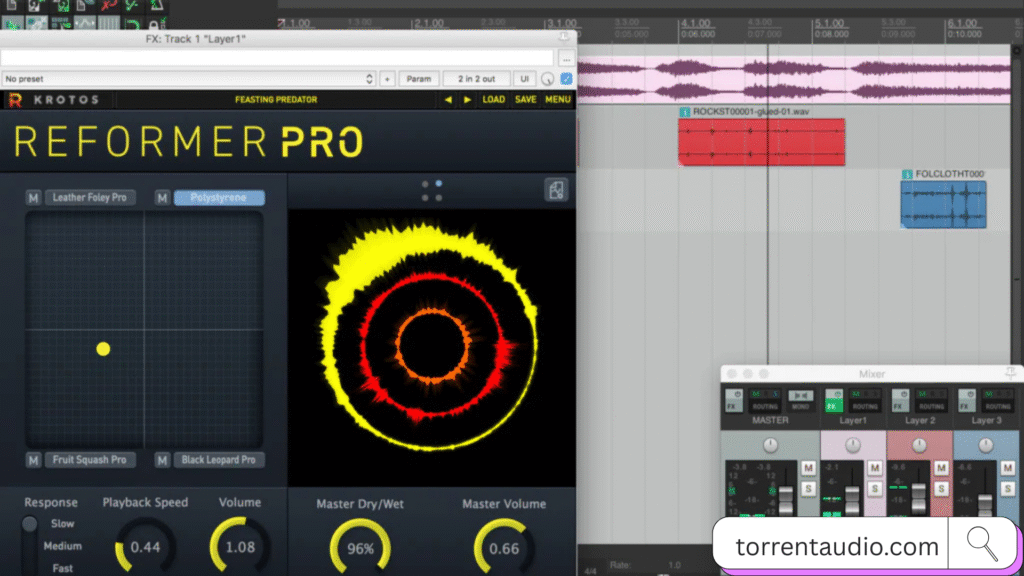Open the Reformer MENU
Screen dimensions: 1024x576
pyautogui.click(x=557, y=99)
